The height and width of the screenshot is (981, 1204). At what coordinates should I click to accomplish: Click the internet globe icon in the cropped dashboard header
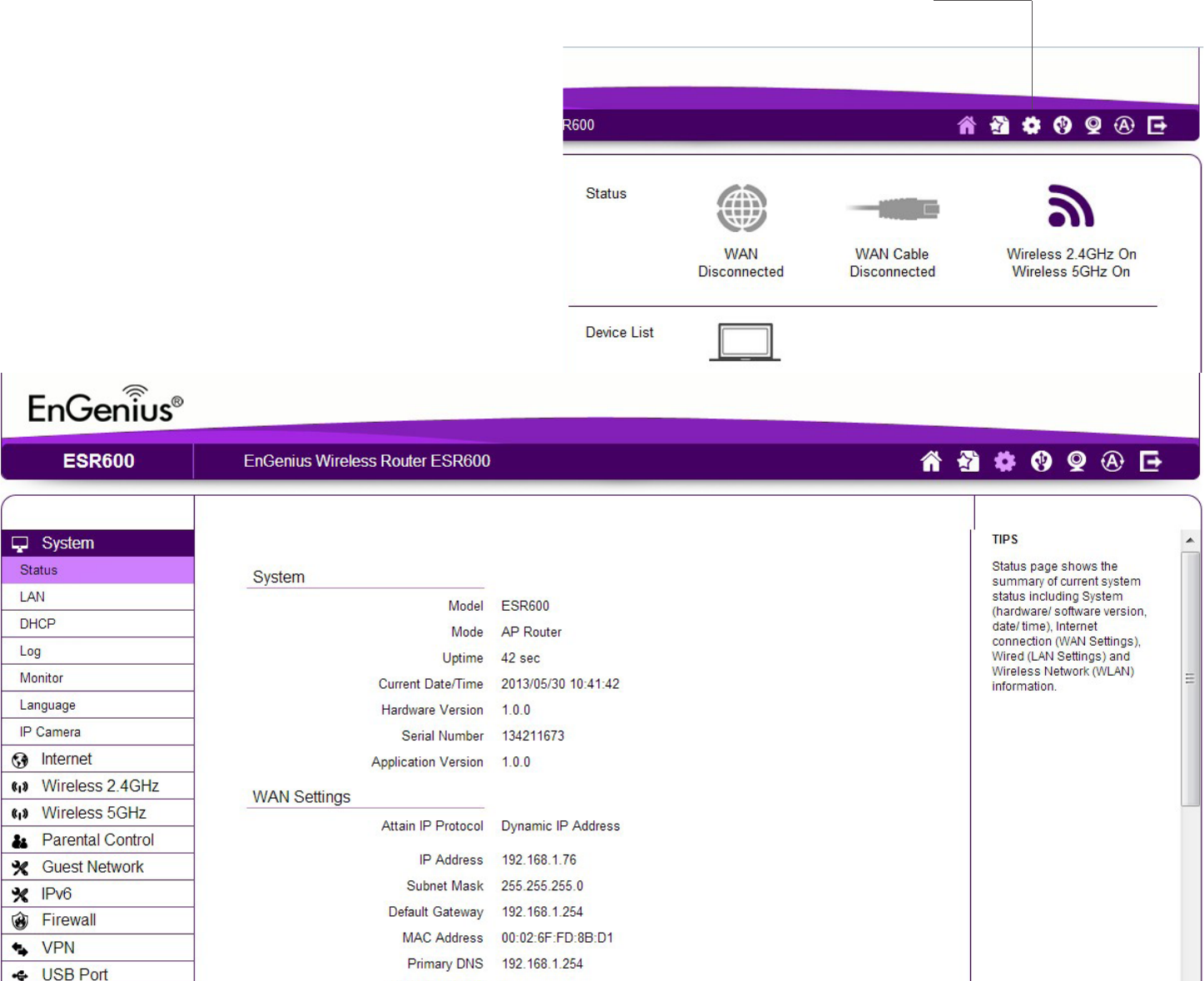1063,126
